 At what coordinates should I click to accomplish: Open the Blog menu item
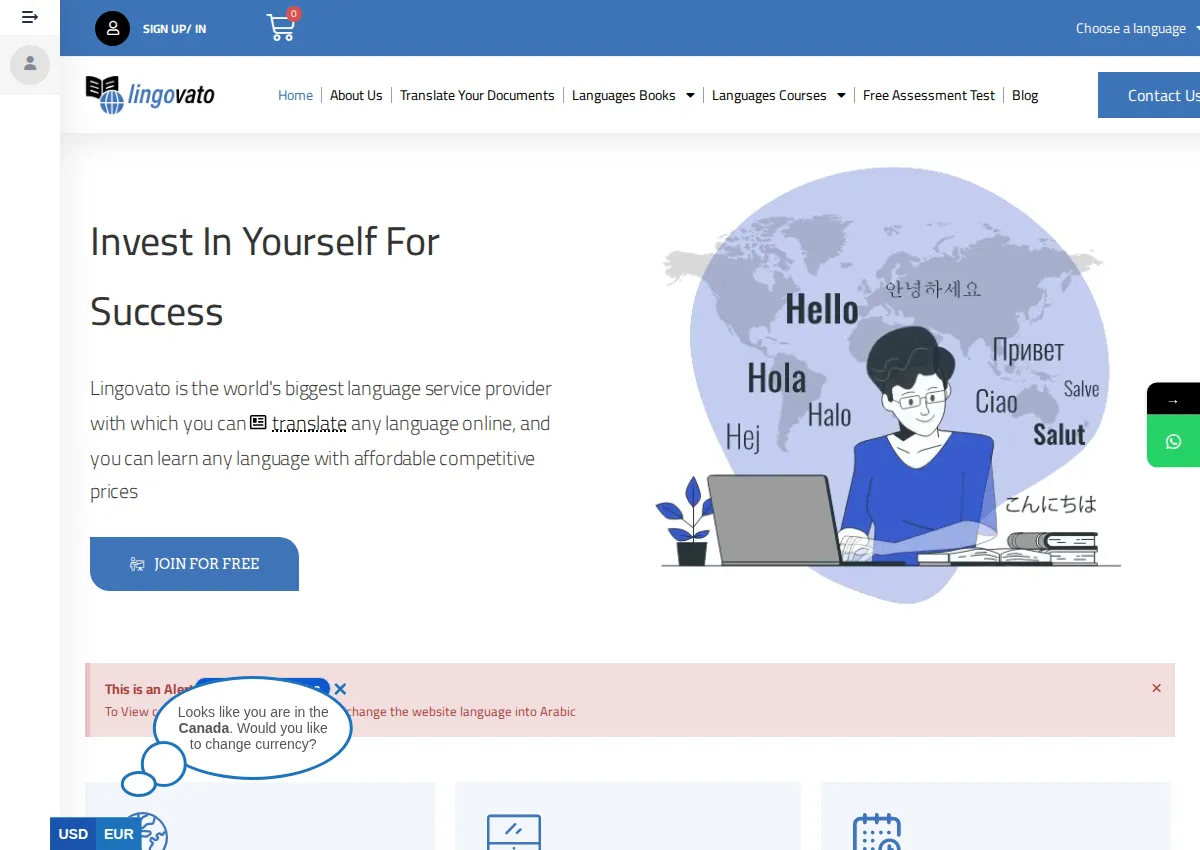point(1025,95)
